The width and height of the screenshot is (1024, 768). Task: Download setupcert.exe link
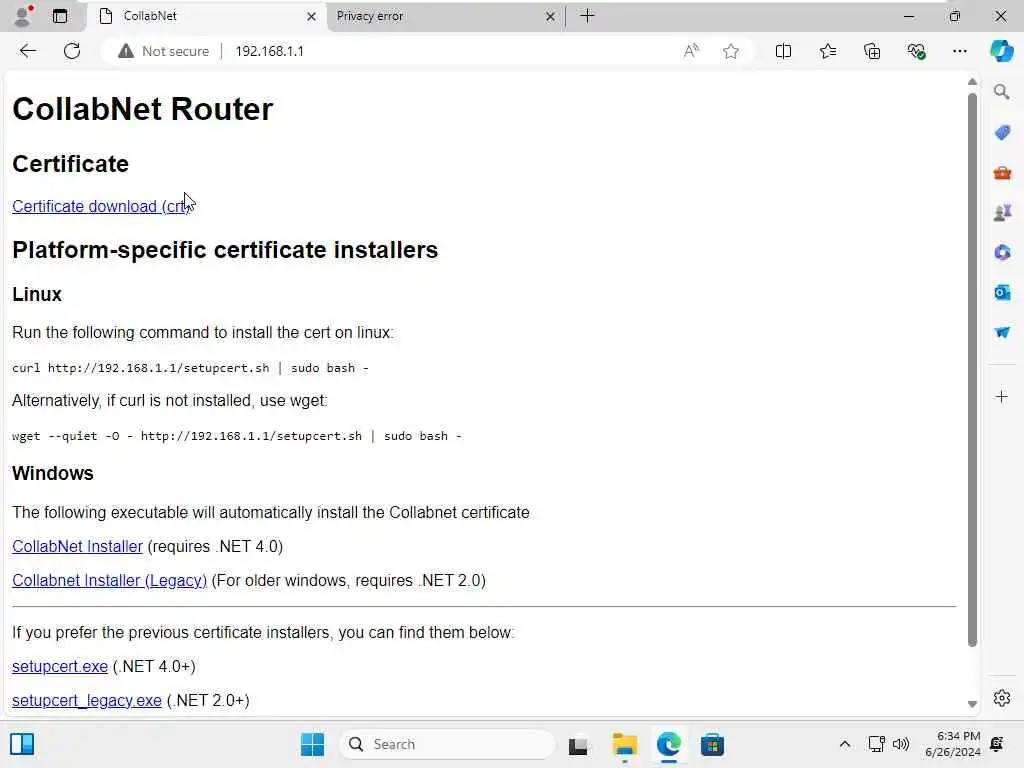click(59, 667)
